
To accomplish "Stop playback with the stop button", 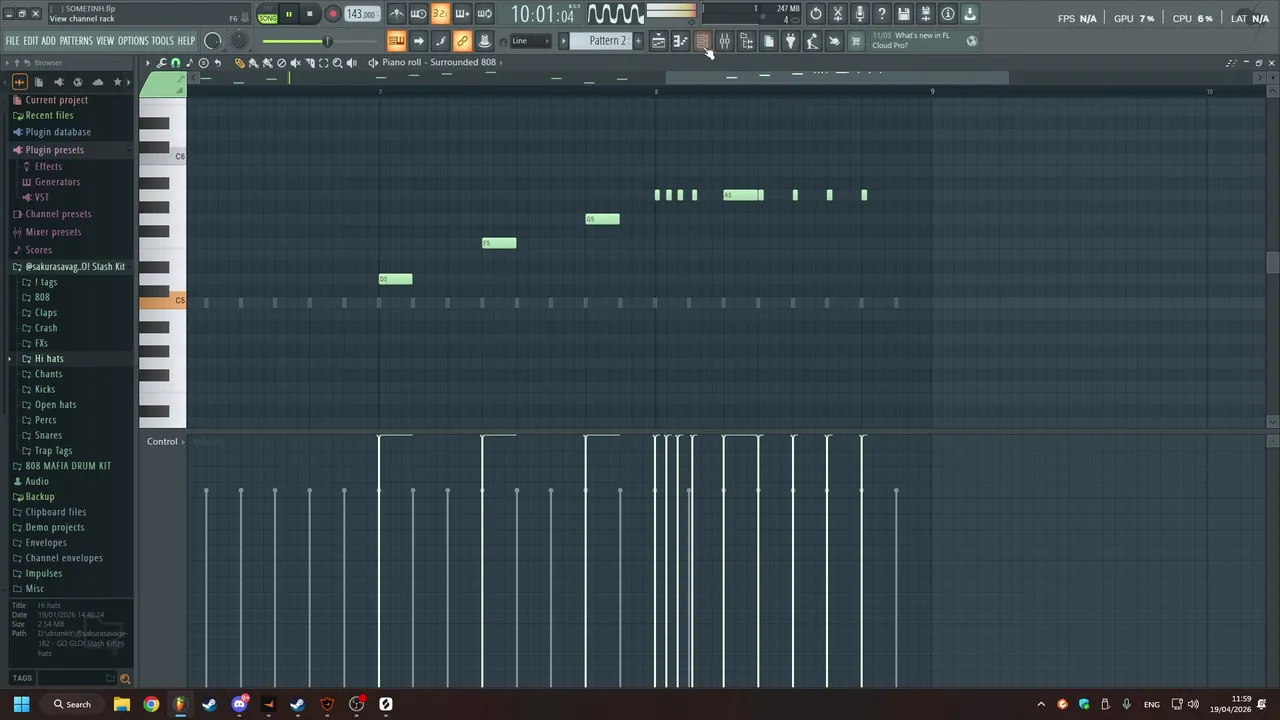I will coord(310,14).
